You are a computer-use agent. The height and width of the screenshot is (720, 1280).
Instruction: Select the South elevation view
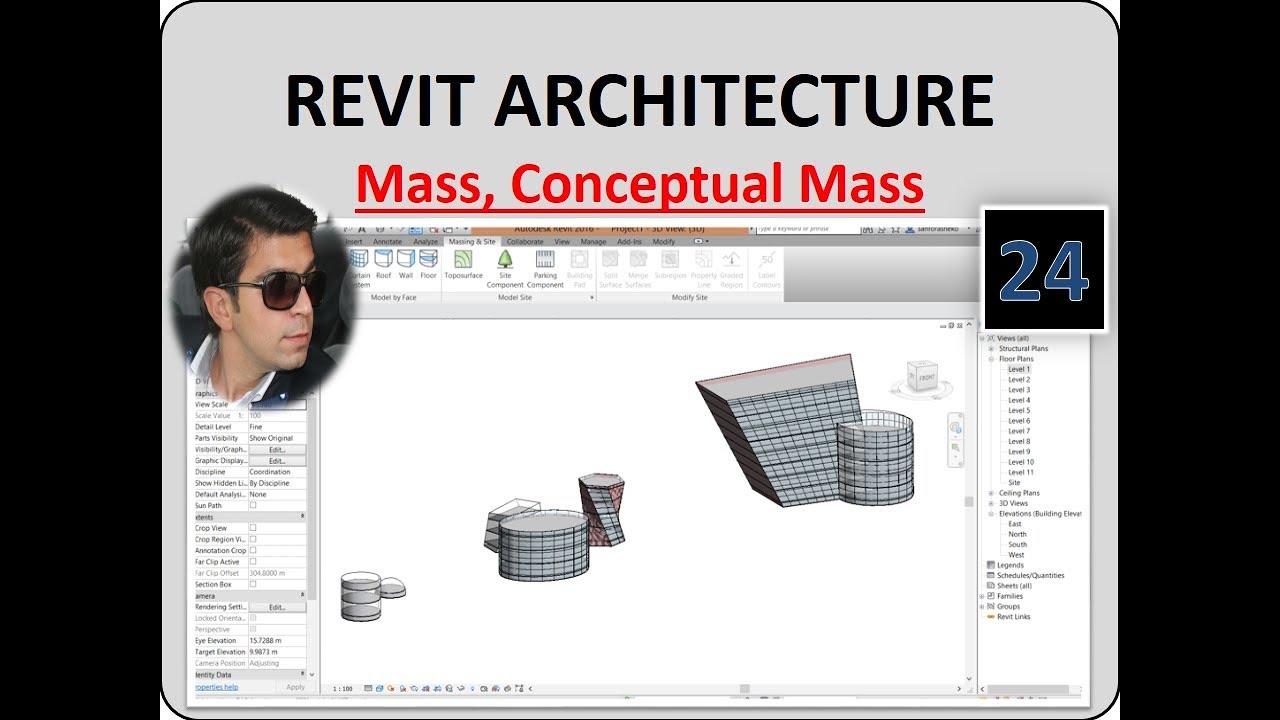(1017, 544)
